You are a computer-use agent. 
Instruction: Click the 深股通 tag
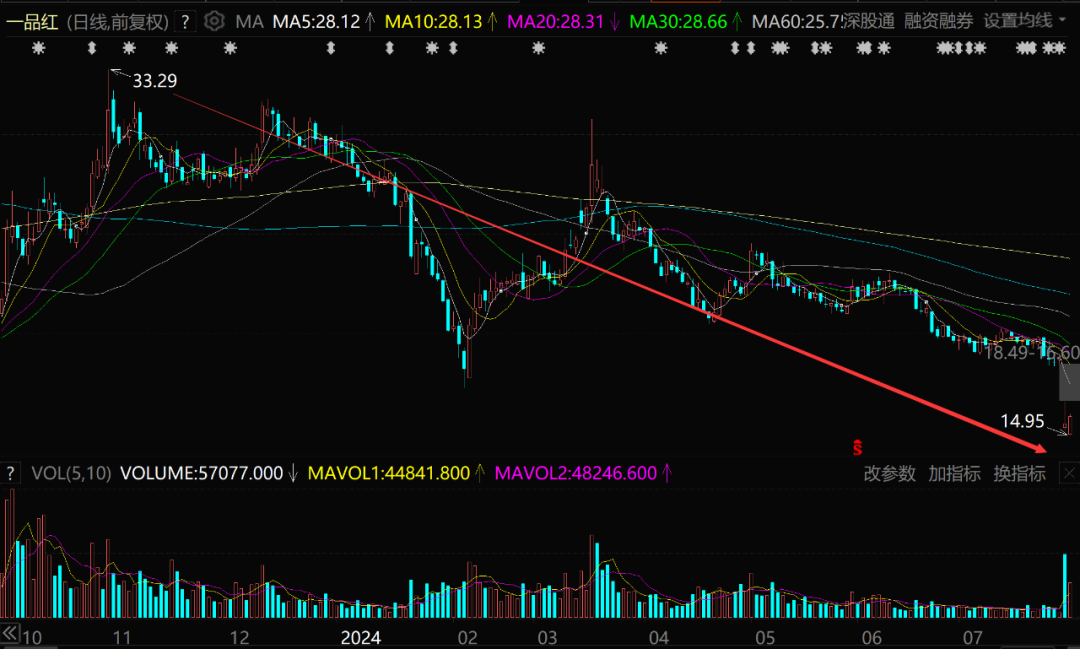coord(869,21)
